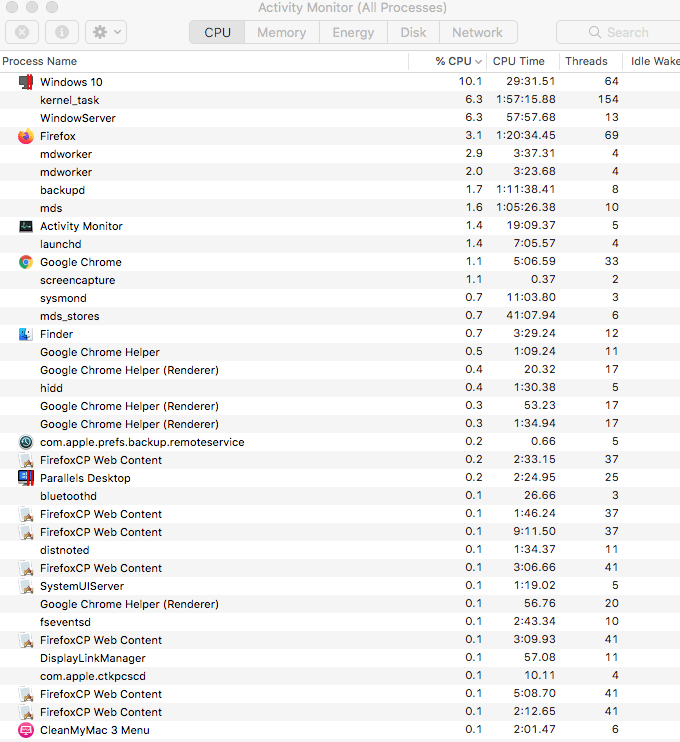Click Finder CPU time 3:29.24
The height and width of the screenshot is (742, 680).
534,333
